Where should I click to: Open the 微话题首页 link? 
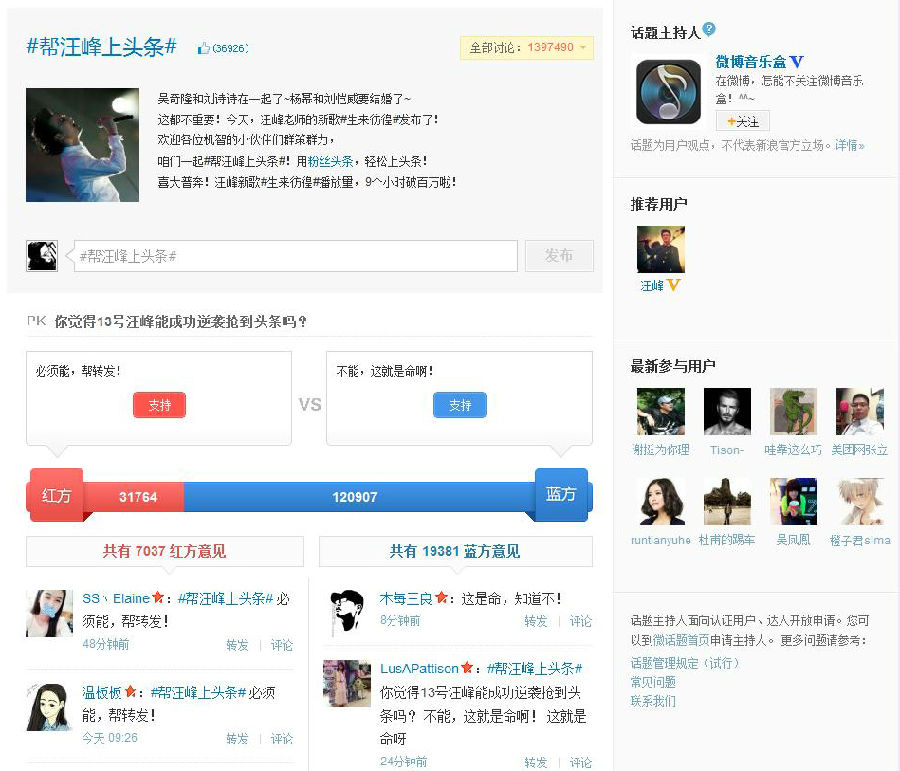coord(680,639)
